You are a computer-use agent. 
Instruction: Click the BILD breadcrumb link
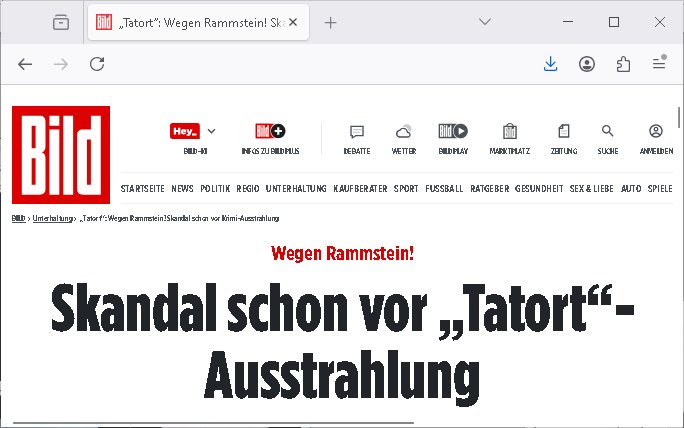tap(18, 217)
